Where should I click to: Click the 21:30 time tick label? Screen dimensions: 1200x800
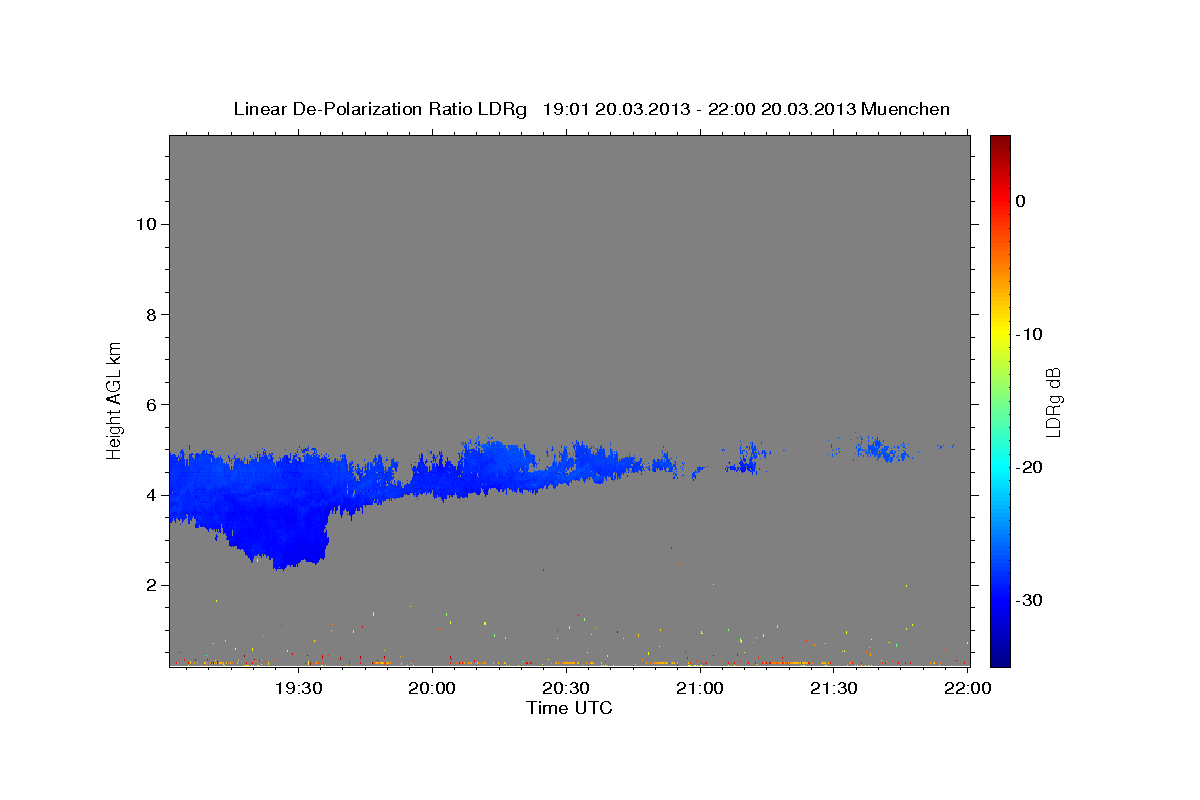point(833,688)
